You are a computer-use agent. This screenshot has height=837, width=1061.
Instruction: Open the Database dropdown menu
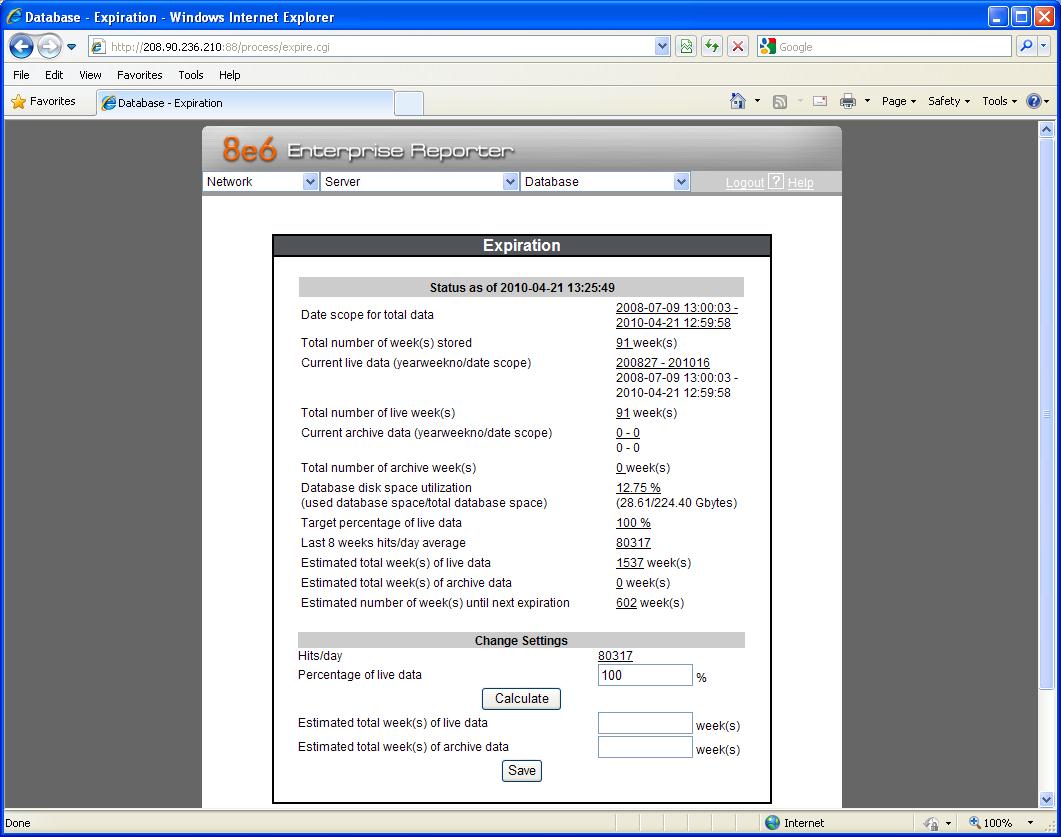[x=605, y=182]
